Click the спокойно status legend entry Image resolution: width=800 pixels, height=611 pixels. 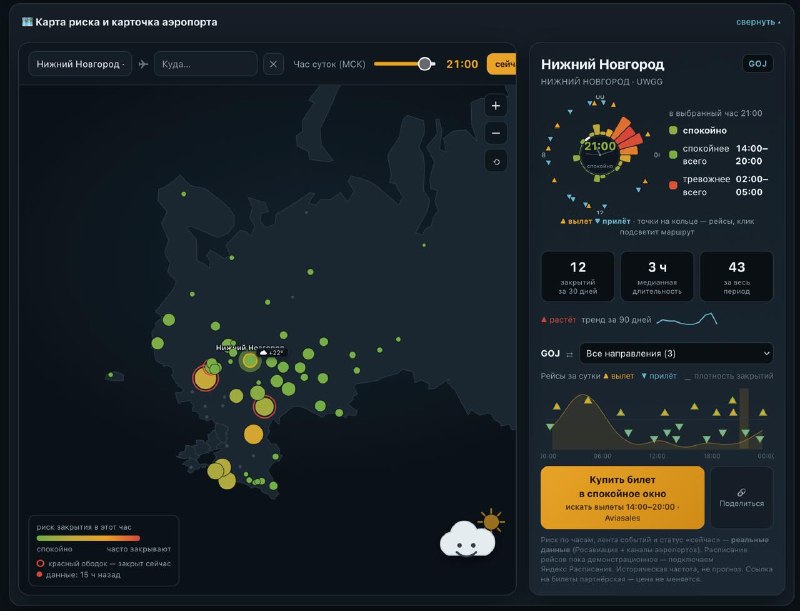tap(698, 131)
